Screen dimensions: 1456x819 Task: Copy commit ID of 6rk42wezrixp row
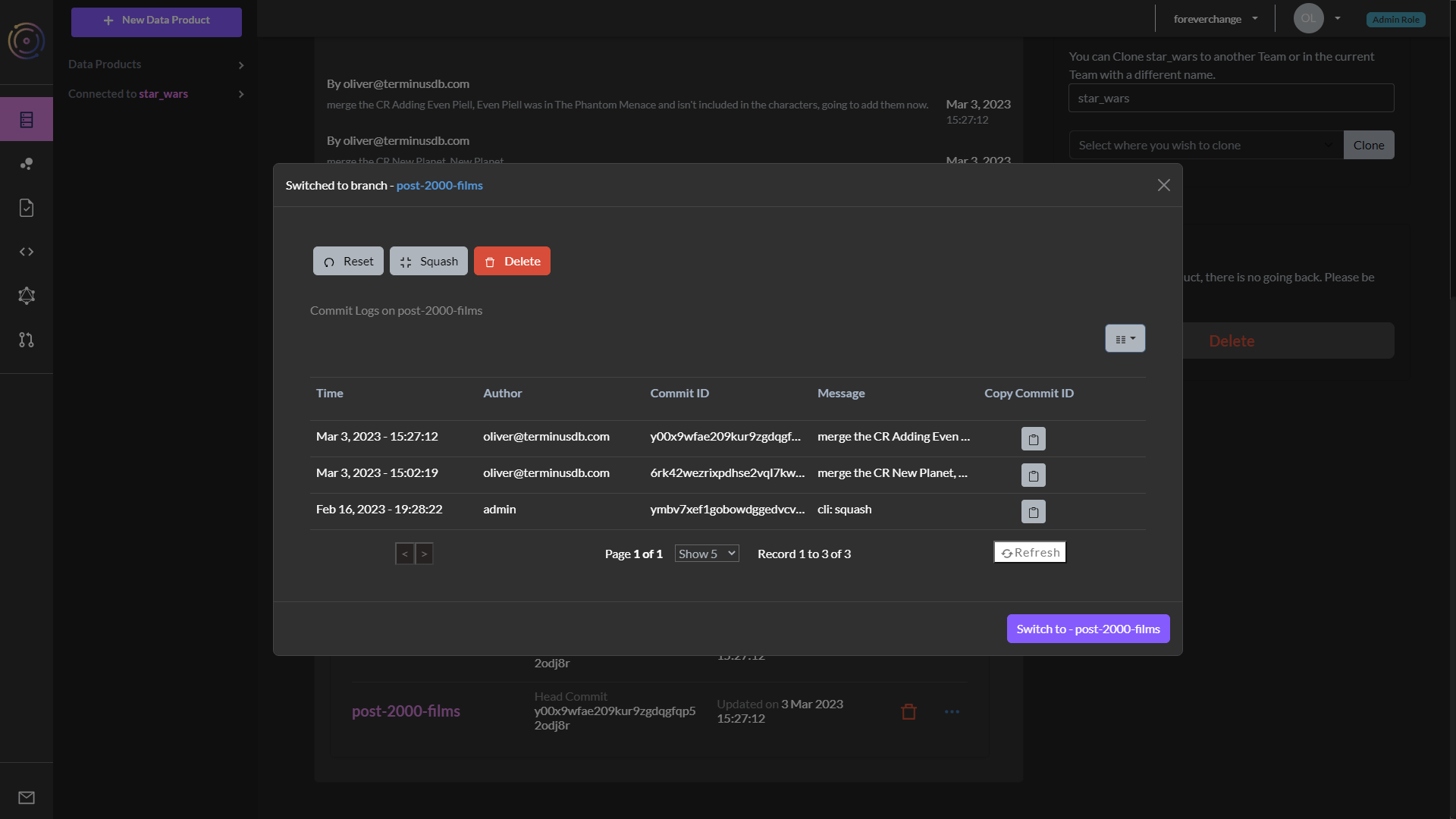(x=1033, y=475)
